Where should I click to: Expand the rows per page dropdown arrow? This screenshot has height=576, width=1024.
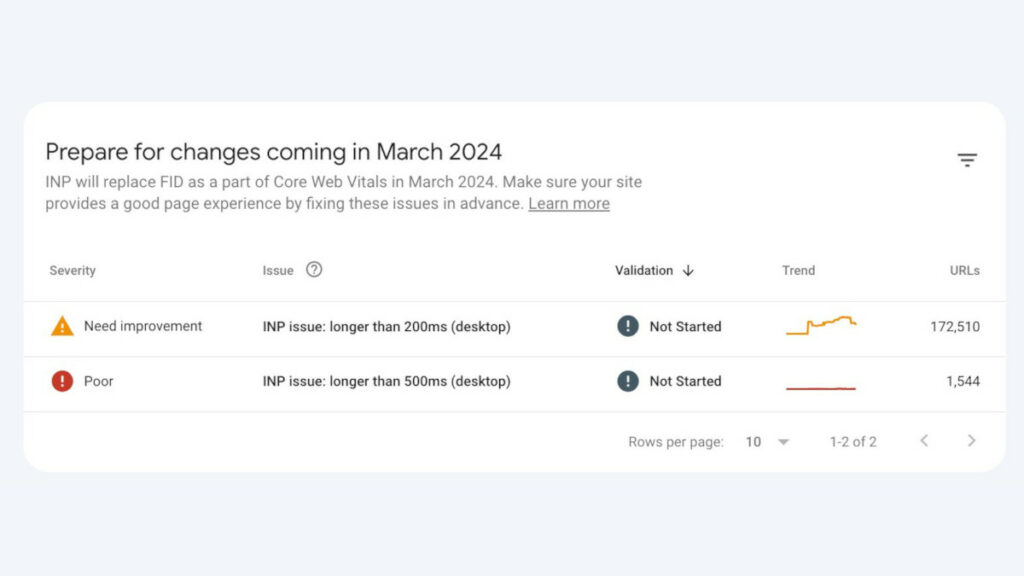[784, 442]
